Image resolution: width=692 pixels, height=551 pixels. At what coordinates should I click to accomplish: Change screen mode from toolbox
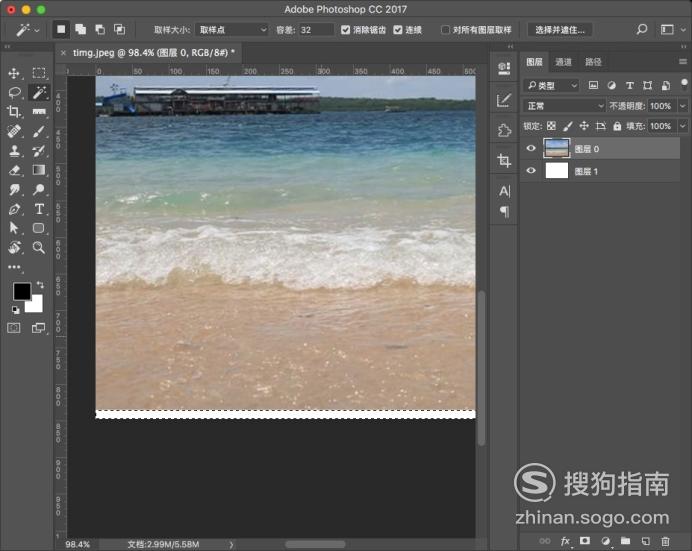tap(38, 328)
